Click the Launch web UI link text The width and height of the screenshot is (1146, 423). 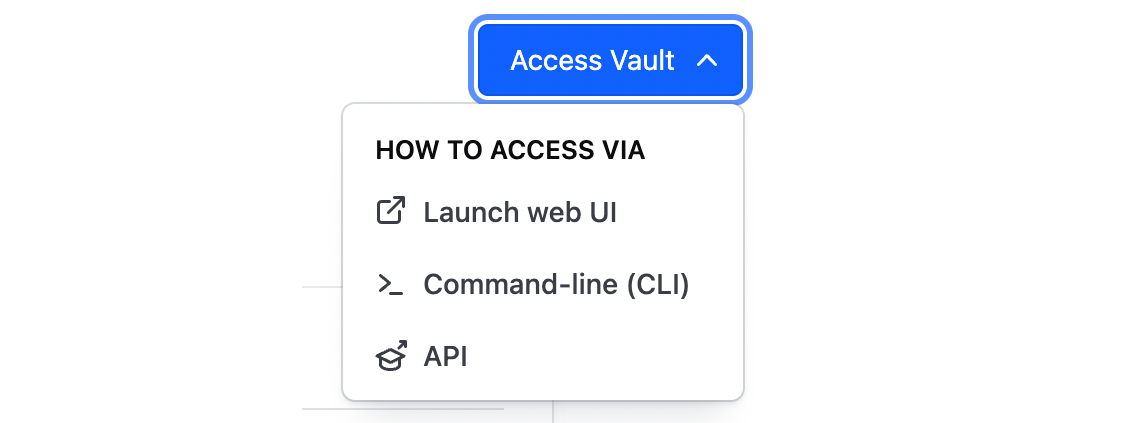(520, 212)
